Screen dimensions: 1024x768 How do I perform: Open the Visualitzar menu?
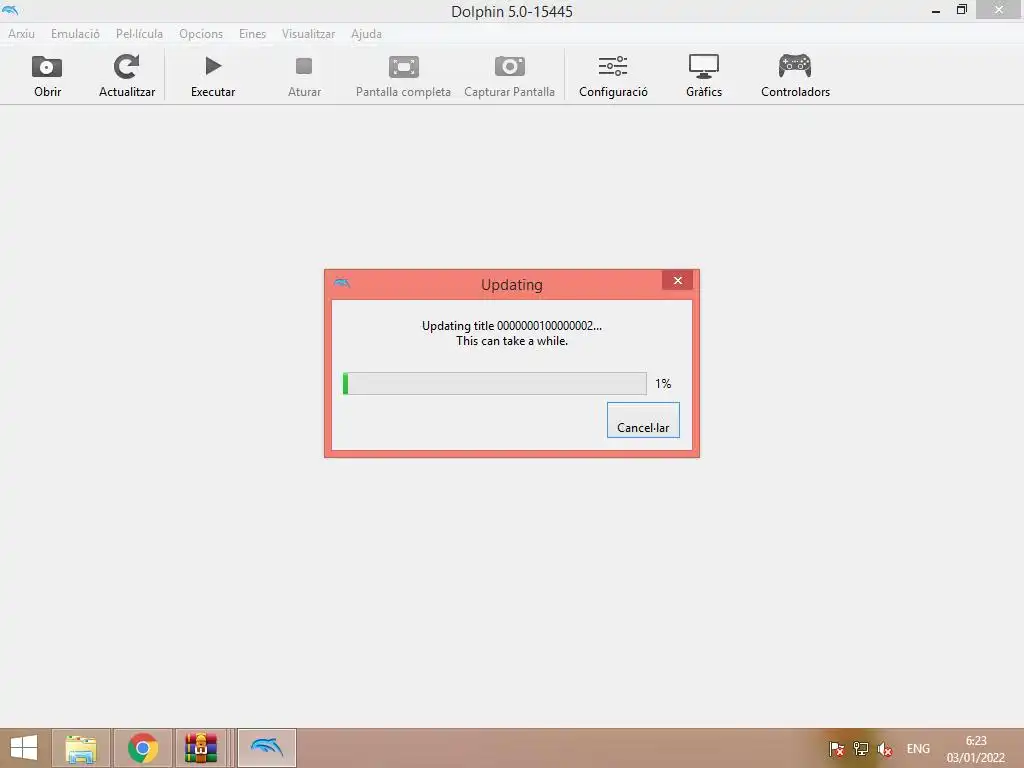tap(308, 34)
